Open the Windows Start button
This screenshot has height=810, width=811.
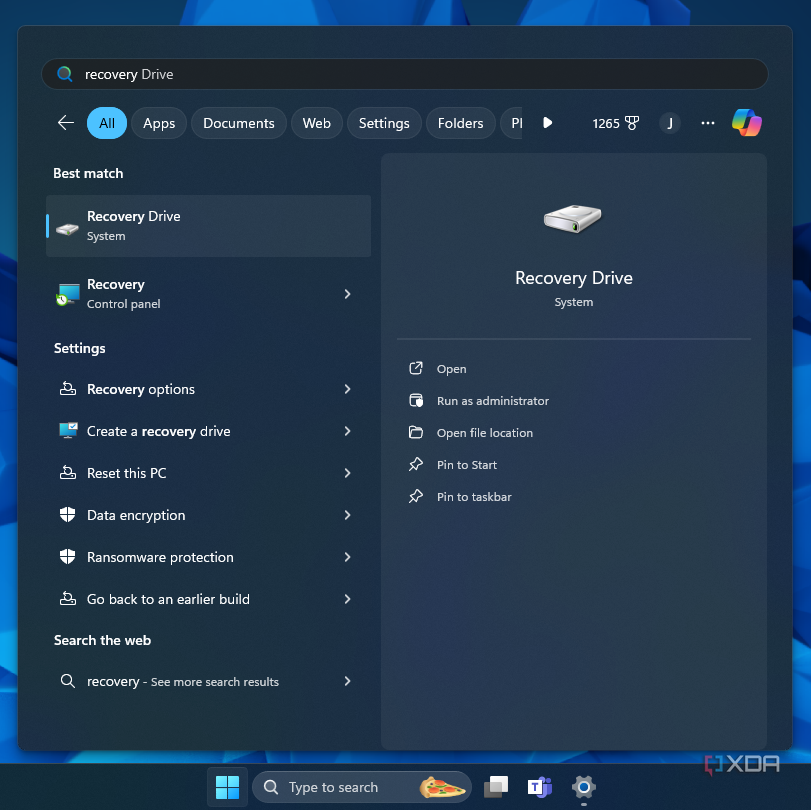coord(227,787)
